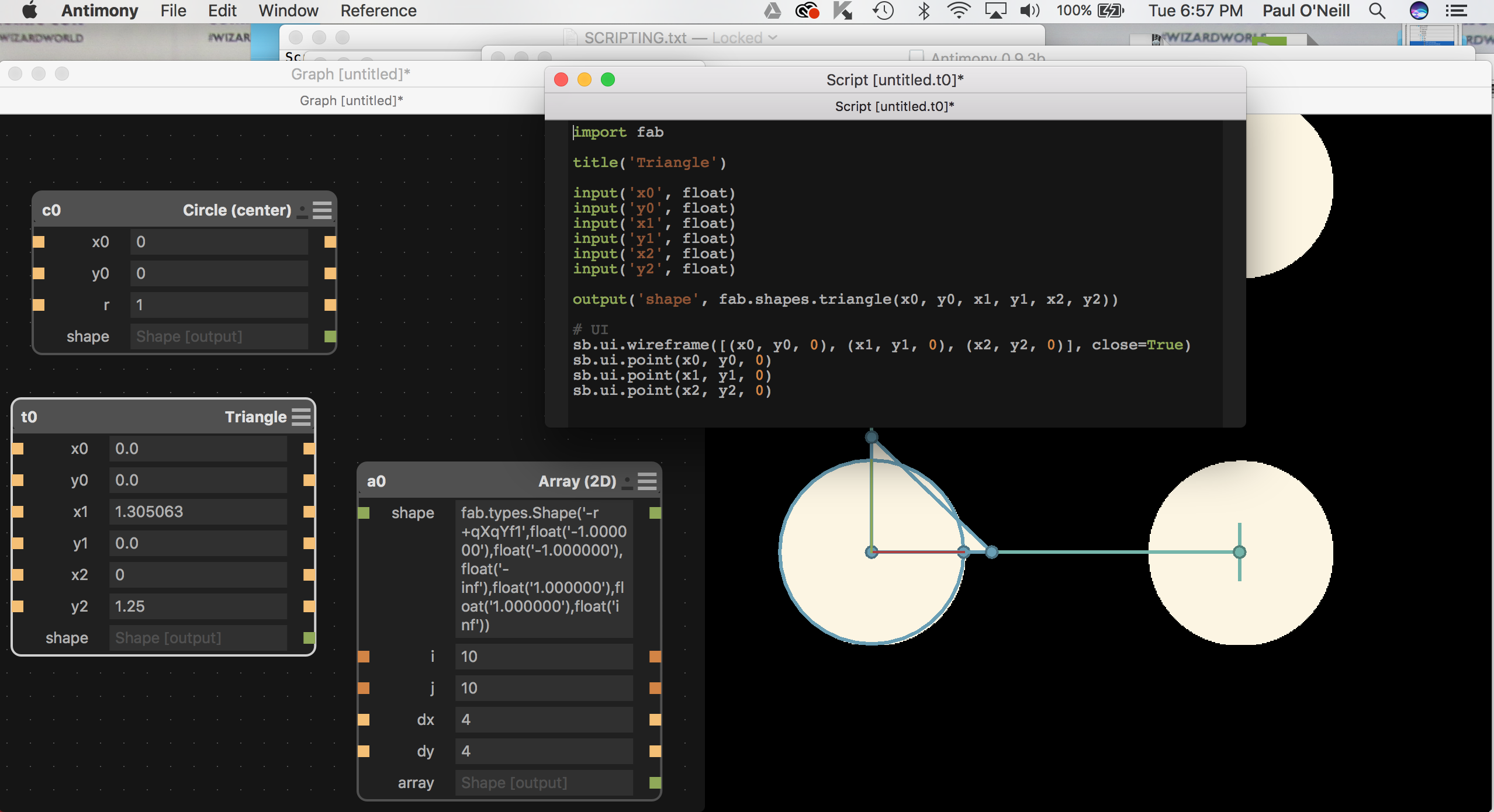Click the dx field of Array node
Image resolution: width=1494 pixels, height=812 pixels.
(x=544, y=720)
